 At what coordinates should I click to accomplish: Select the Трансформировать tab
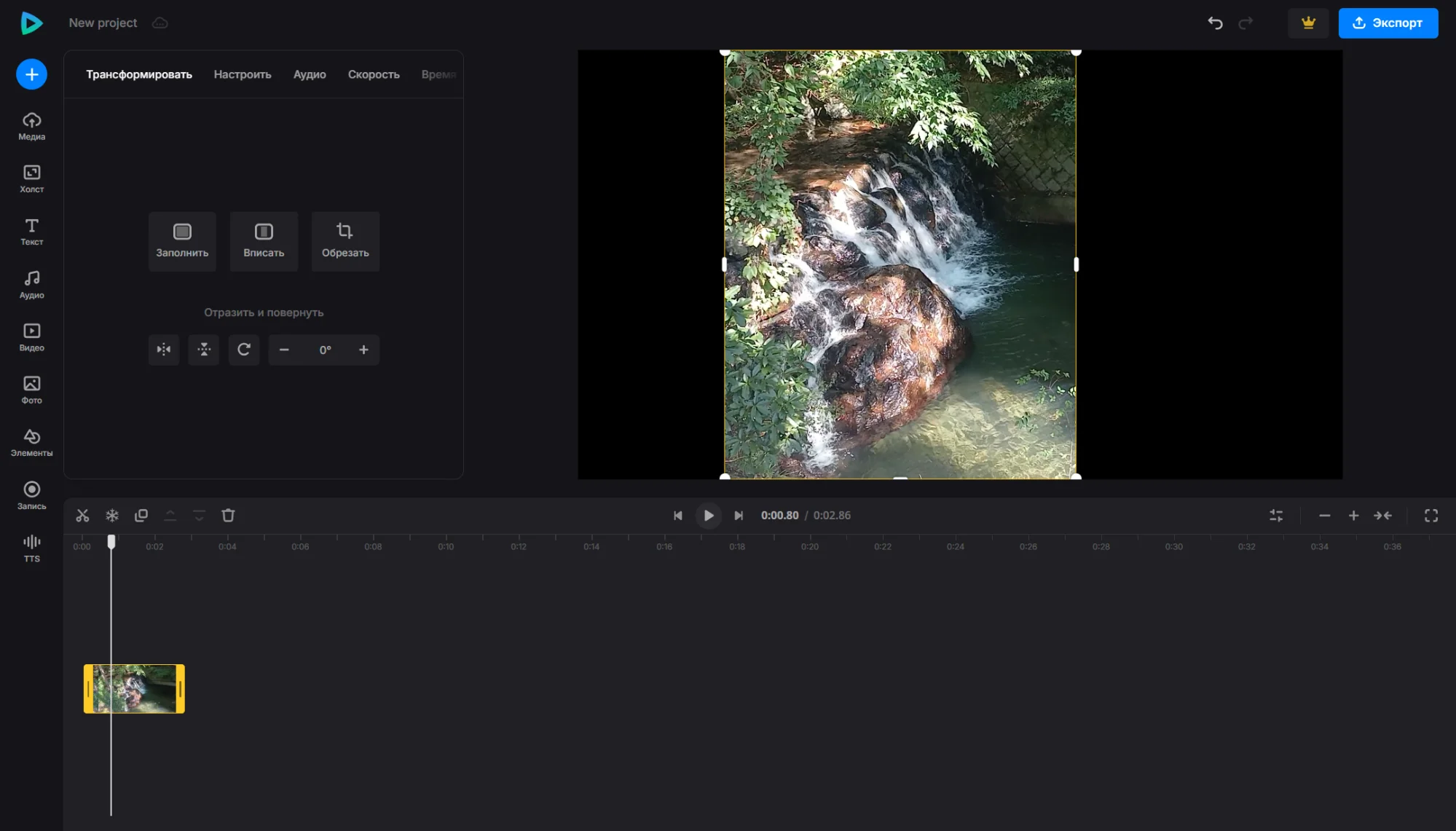coord(139,74)
